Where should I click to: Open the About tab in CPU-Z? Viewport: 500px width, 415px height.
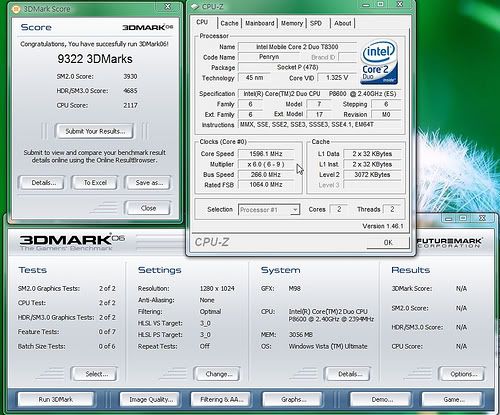coord(343,23)
